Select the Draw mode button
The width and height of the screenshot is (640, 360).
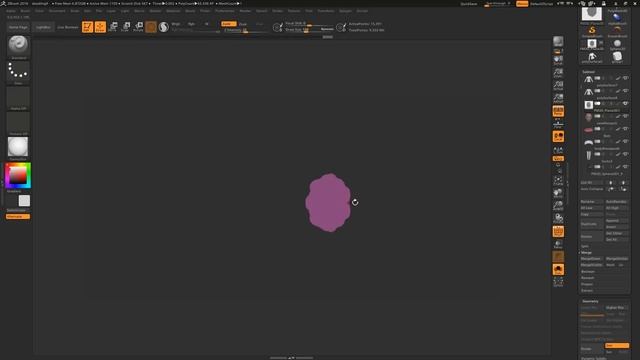pos(100,27)
